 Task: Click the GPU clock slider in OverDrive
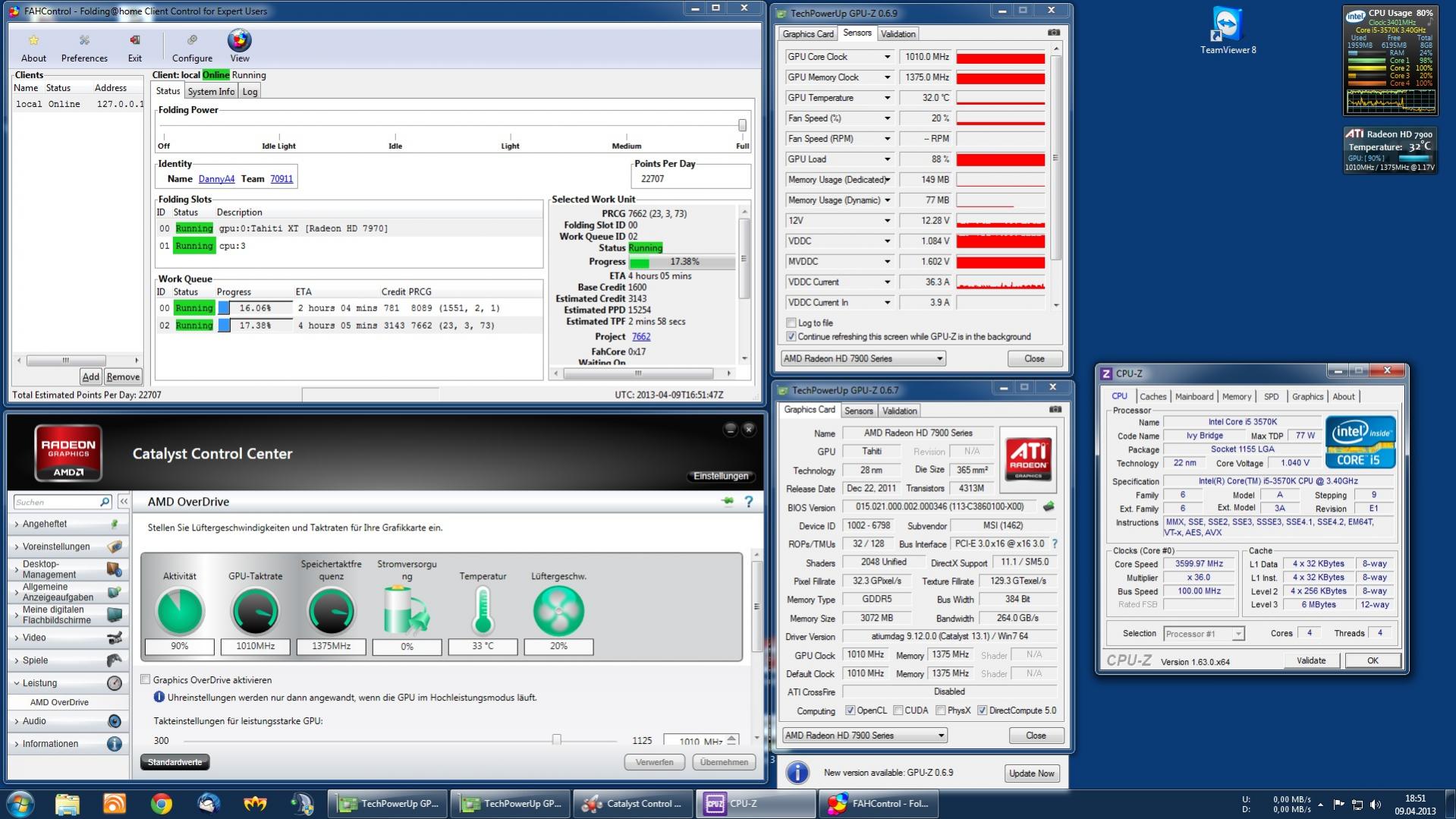tap(556, 740)
